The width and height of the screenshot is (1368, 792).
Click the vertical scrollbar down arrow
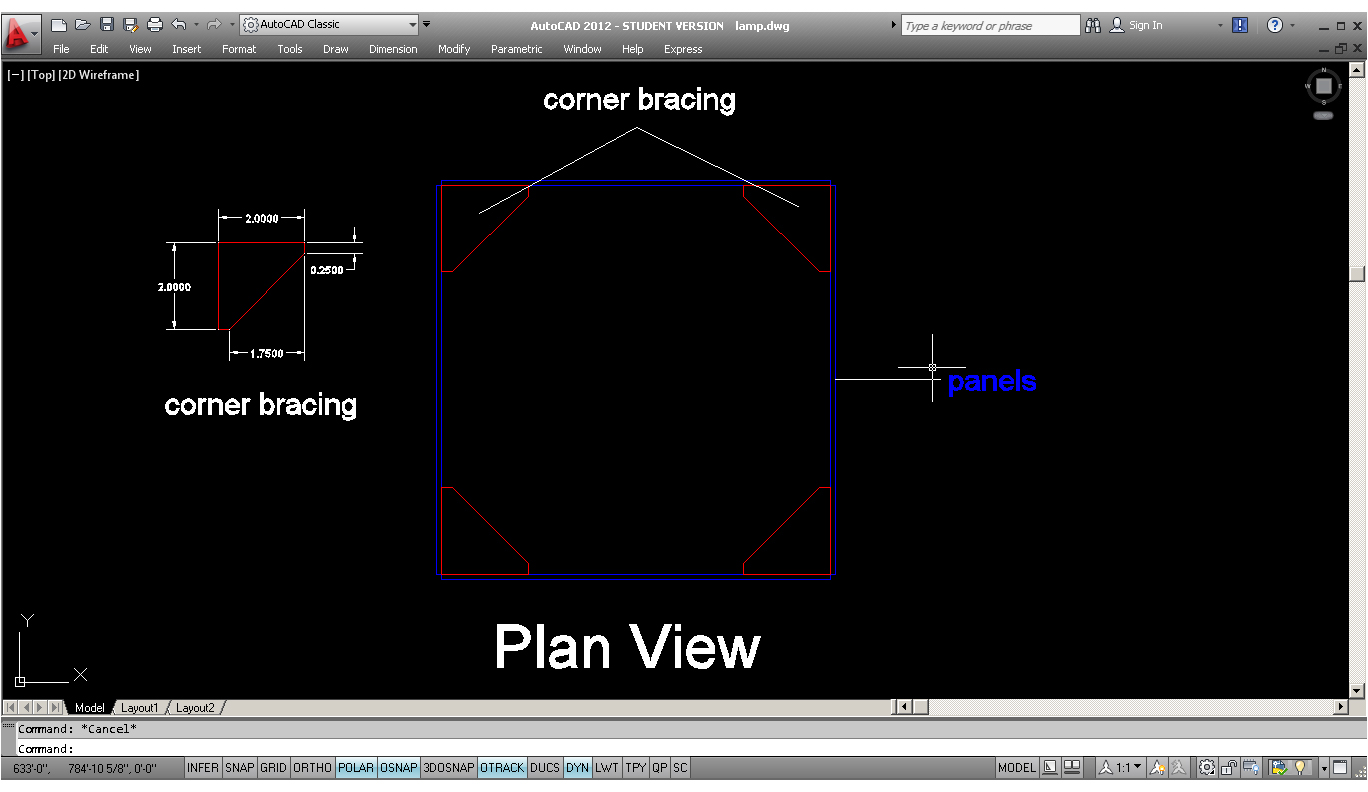(x=1357, y=691)
